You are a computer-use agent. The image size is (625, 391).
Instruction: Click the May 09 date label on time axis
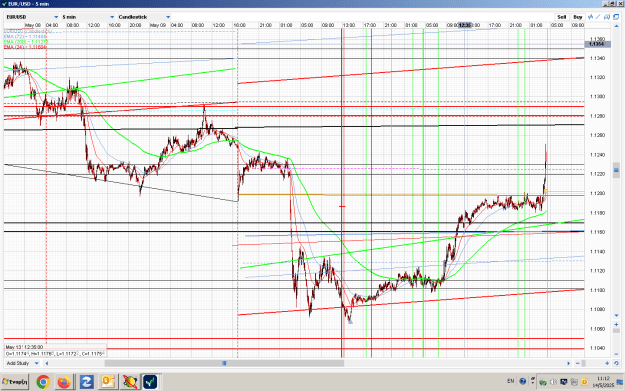(158, 25)
